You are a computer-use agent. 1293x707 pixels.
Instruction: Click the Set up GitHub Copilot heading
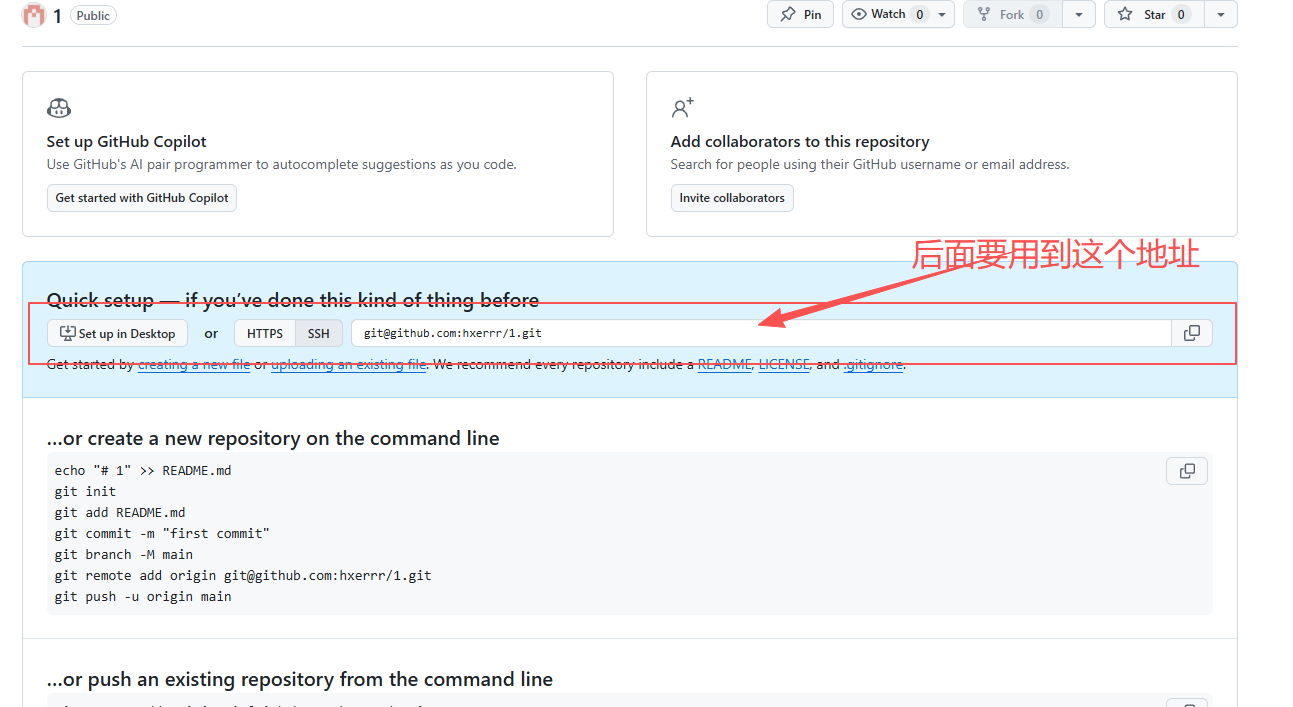[127, 142]
